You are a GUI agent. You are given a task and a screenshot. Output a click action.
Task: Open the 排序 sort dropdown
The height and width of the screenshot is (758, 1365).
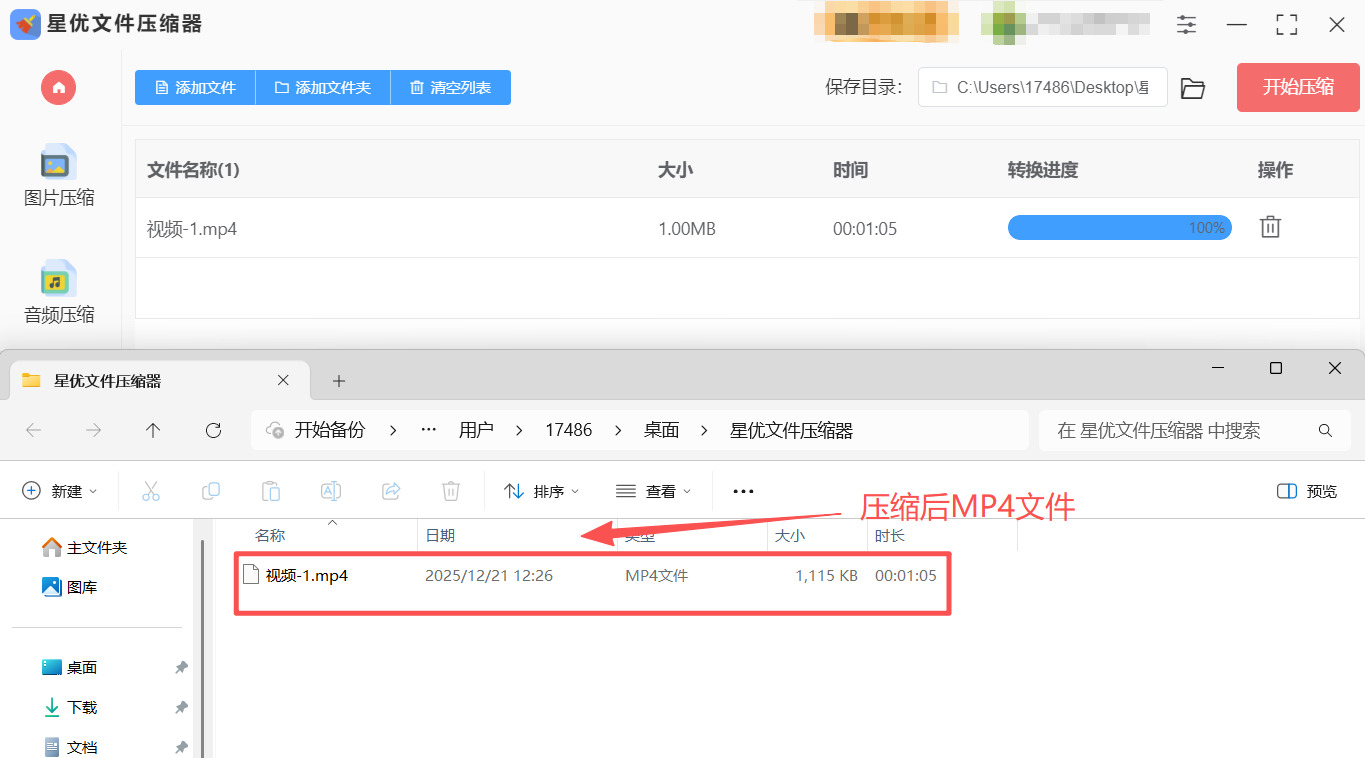click(x=541, y=491)
